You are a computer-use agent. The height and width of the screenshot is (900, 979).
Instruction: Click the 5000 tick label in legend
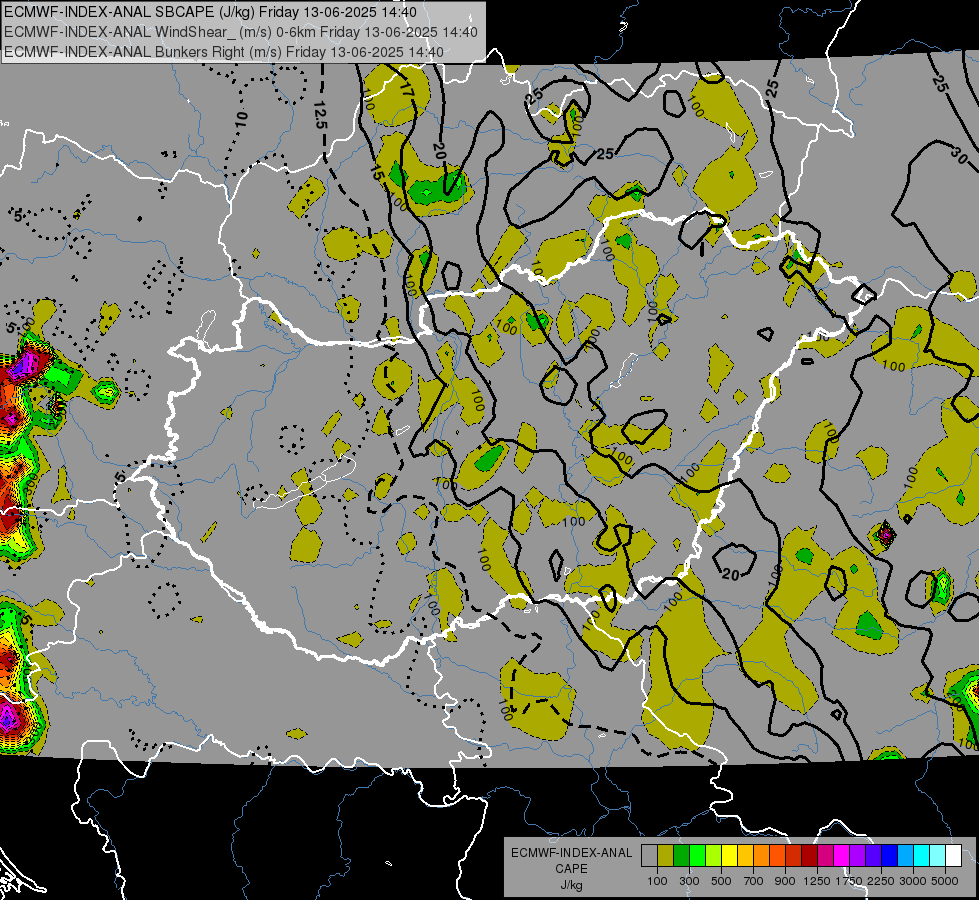pos(945,881)
